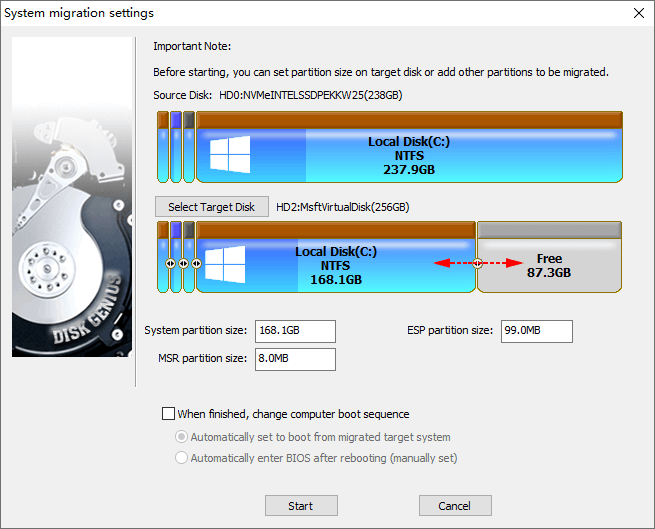Click Windows logo on target disk partition
The height and width of the screenshot is (529, 655).
pyautogui.click(x=225, y=264)
